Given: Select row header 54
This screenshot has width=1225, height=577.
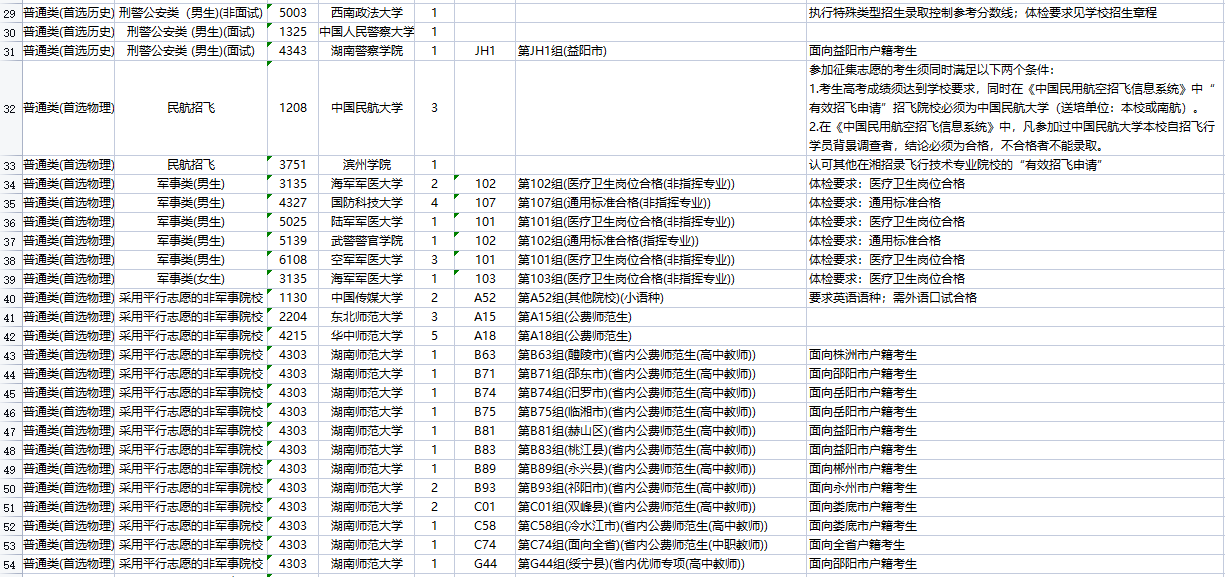Looking at the screenshot, I should coord(10,564).
